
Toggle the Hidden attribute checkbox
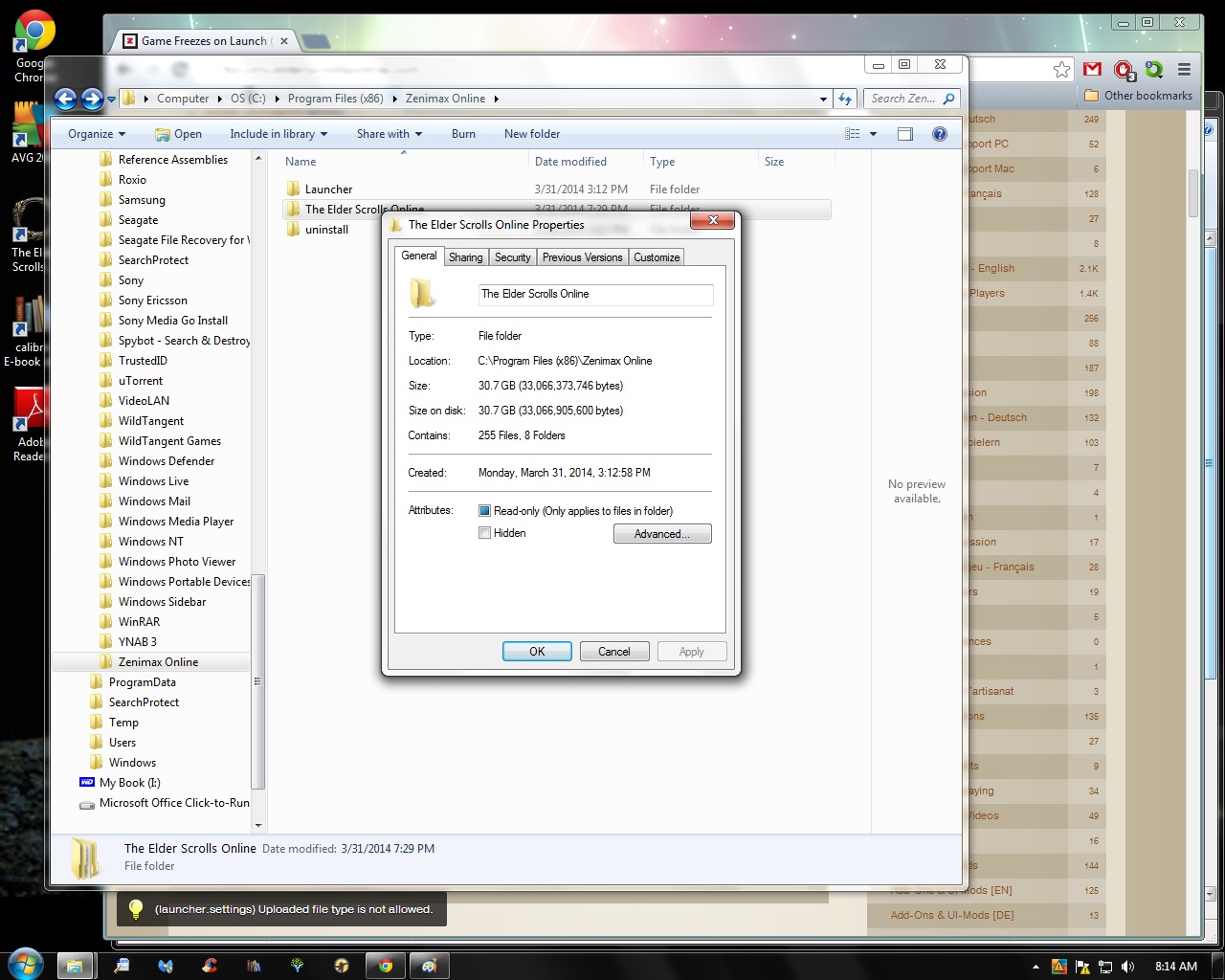(484, 533)
